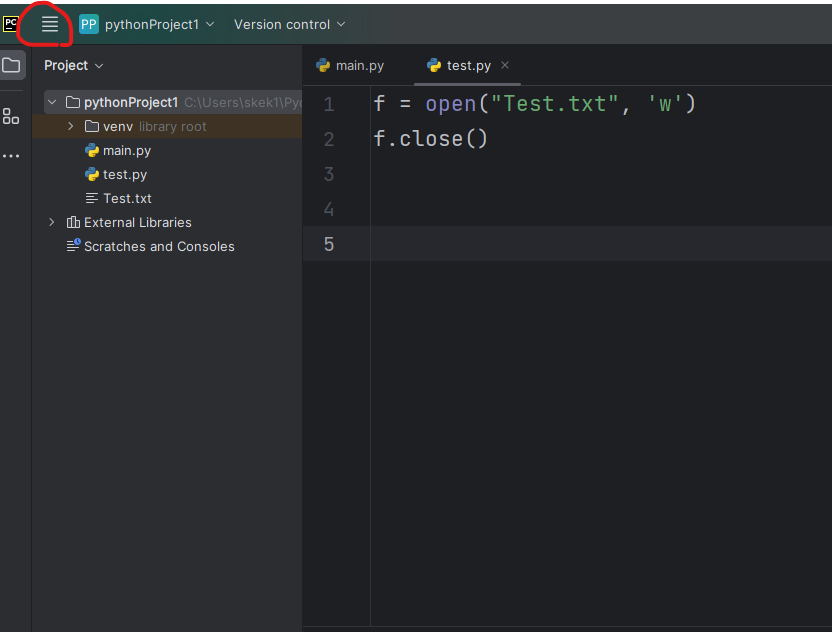
Task: Show more tool windows via ellipsis icon
Action: point(11,155)
